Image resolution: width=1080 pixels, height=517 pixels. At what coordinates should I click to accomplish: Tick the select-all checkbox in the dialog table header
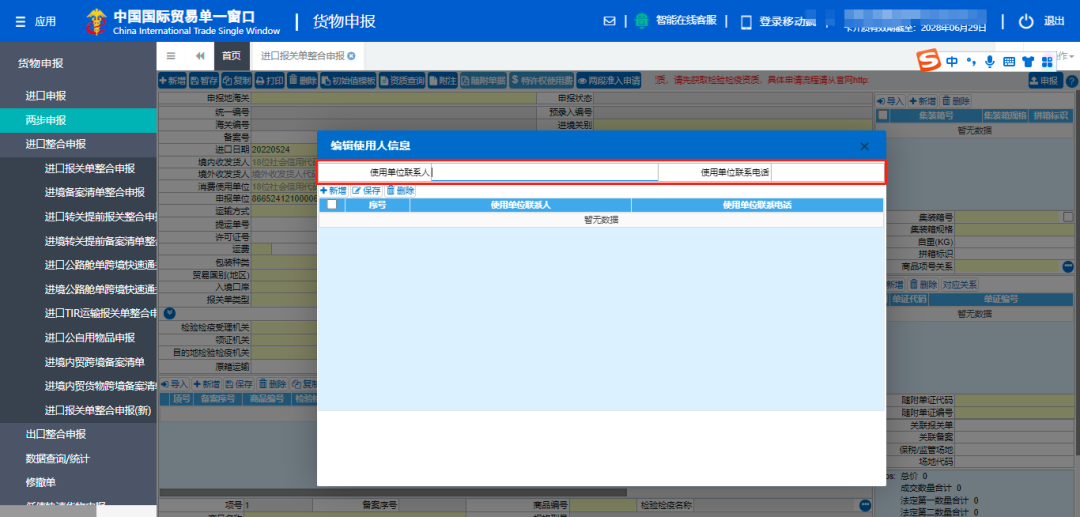click(x=331, y=205)
